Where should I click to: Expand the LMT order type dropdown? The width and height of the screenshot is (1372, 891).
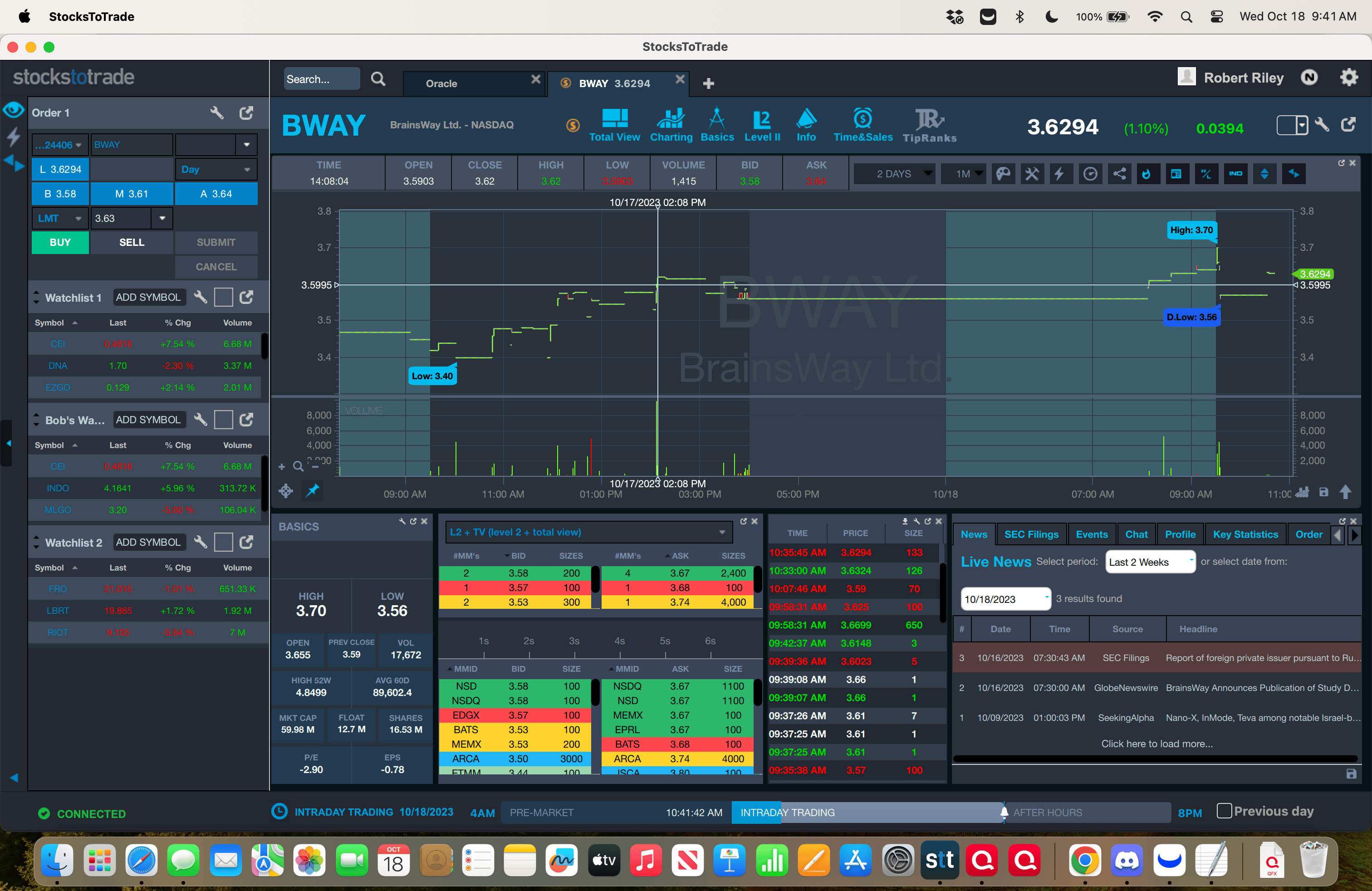pos(60,218)
